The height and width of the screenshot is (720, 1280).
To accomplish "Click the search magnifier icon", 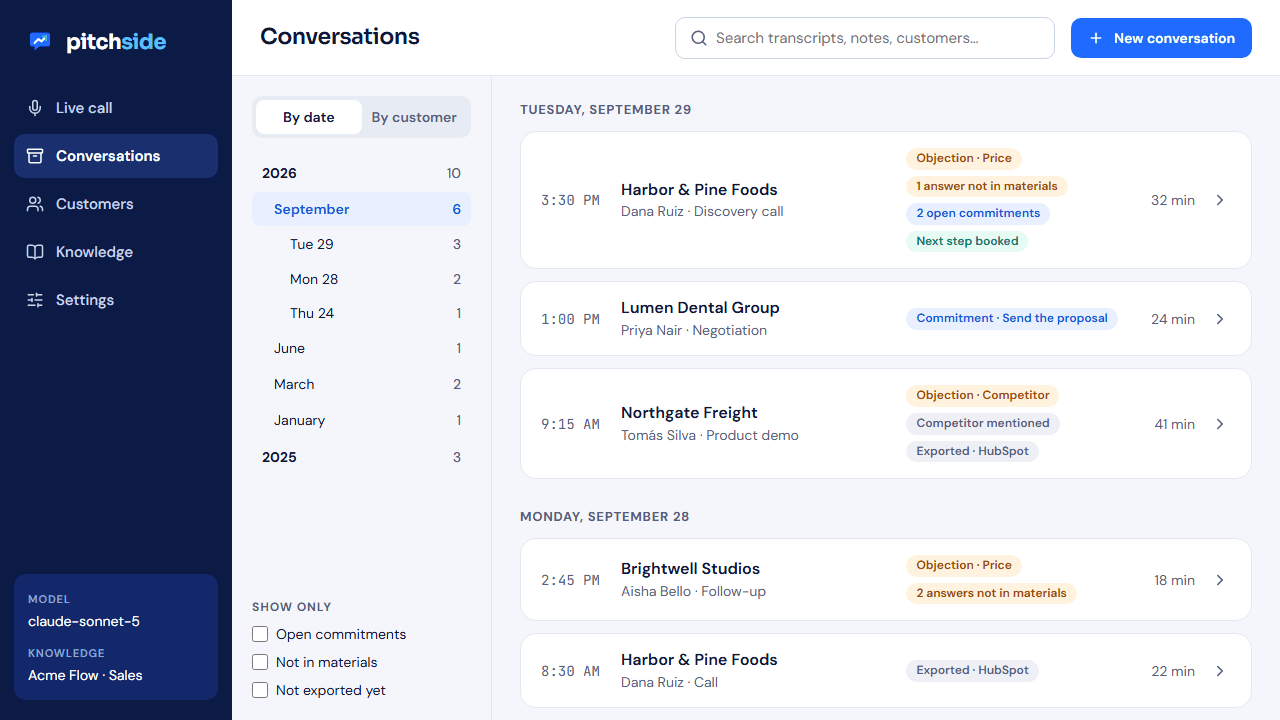I will pos(699,38).
